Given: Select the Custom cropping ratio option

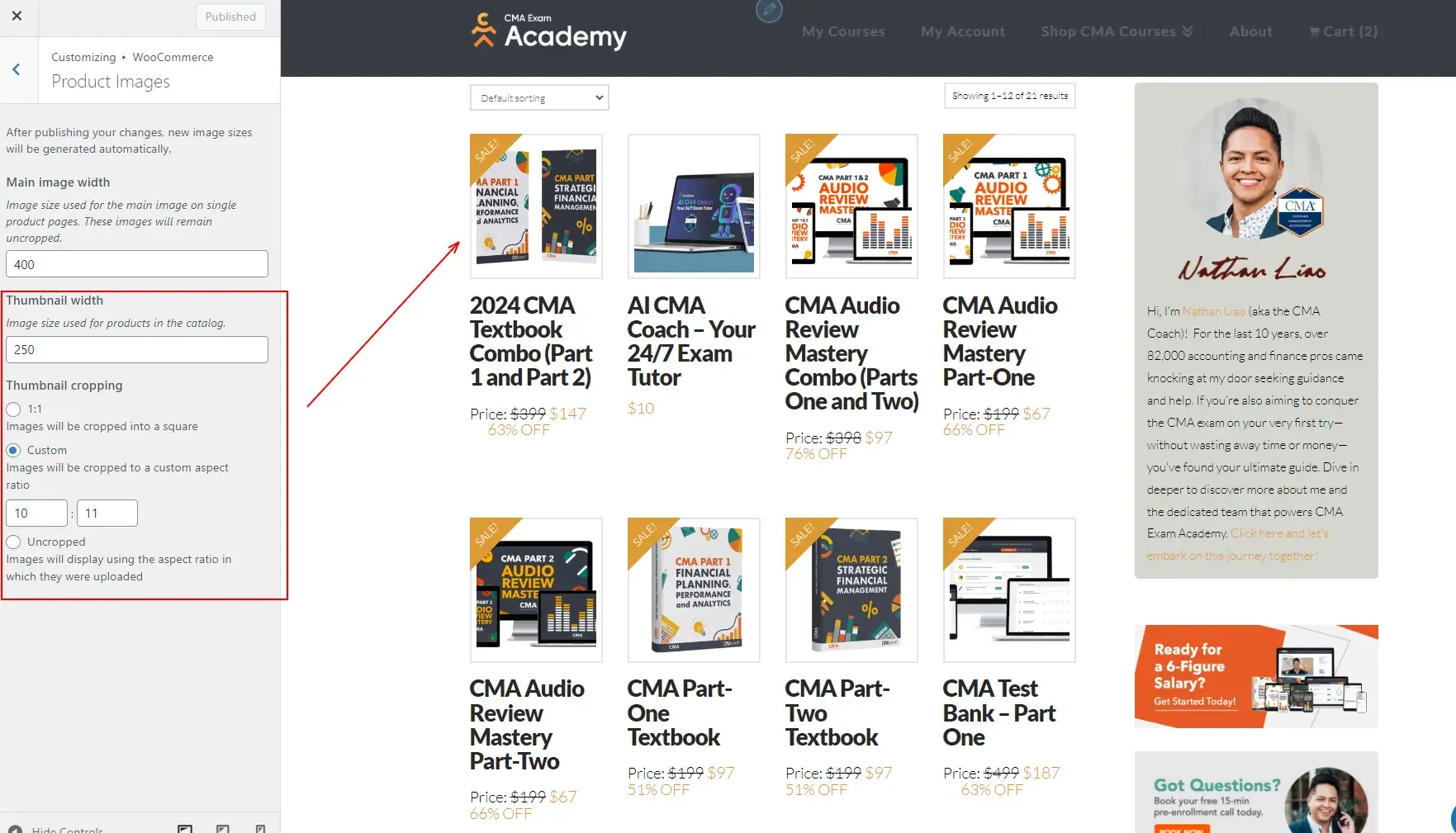Looking at the screenshot, I should tap(13, 450).
